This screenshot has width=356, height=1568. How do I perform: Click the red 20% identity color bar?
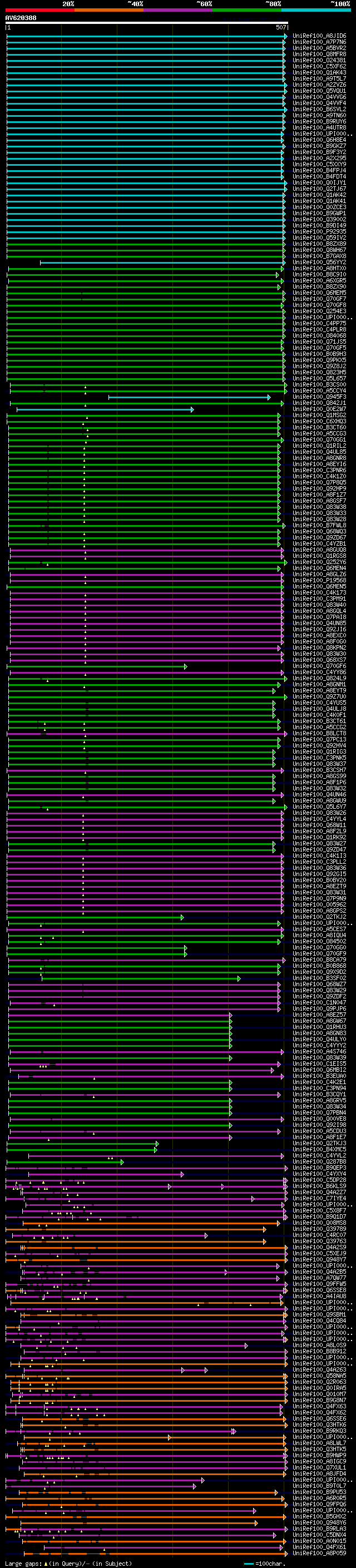[40, 10]
